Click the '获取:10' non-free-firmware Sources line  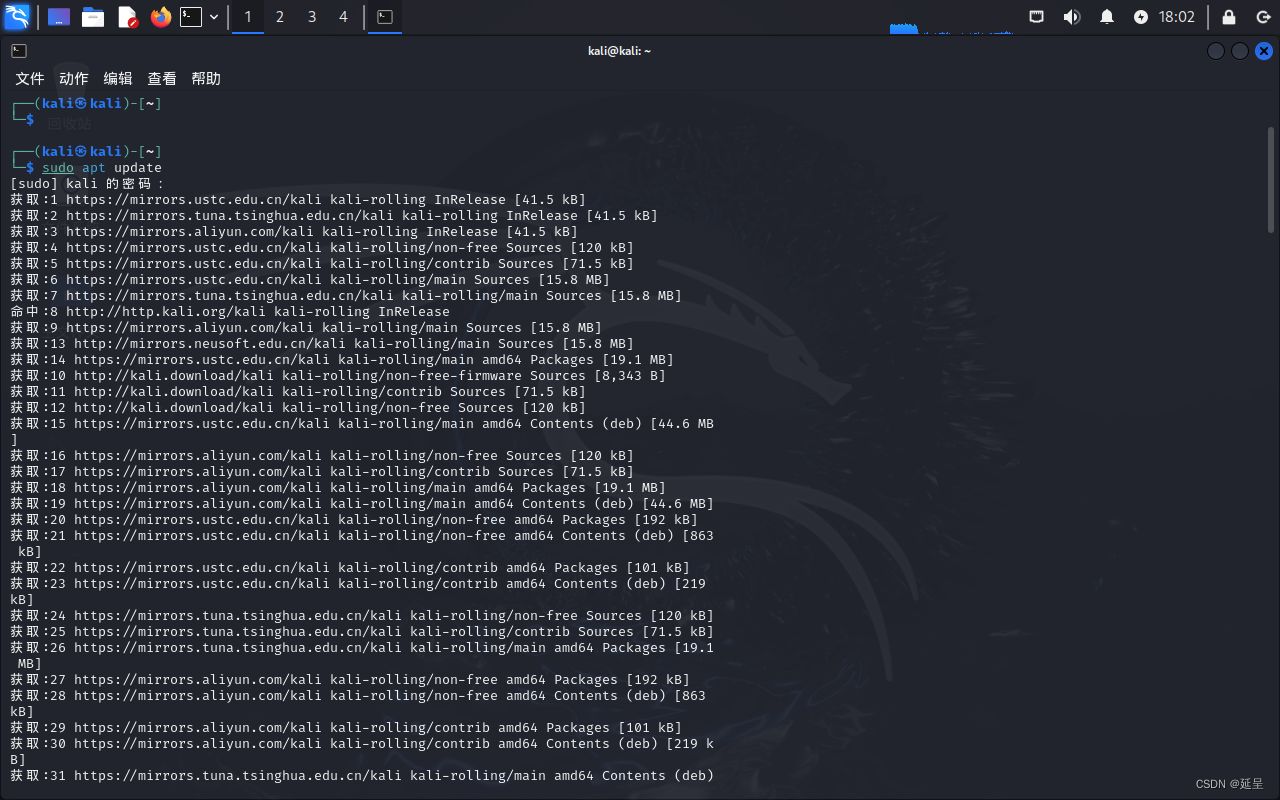pos(338,376)
